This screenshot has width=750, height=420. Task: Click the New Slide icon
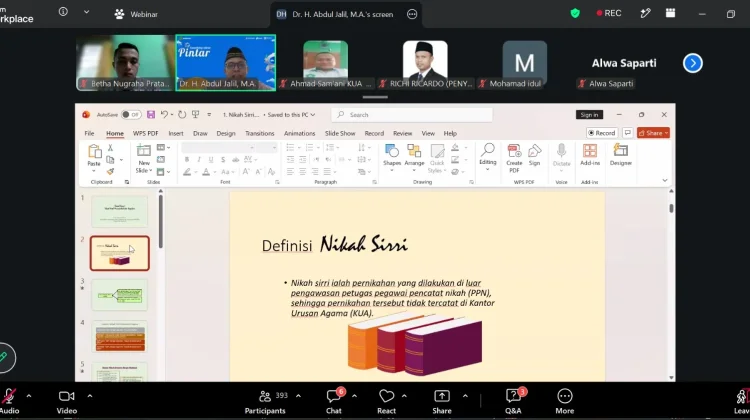(143, 159)
